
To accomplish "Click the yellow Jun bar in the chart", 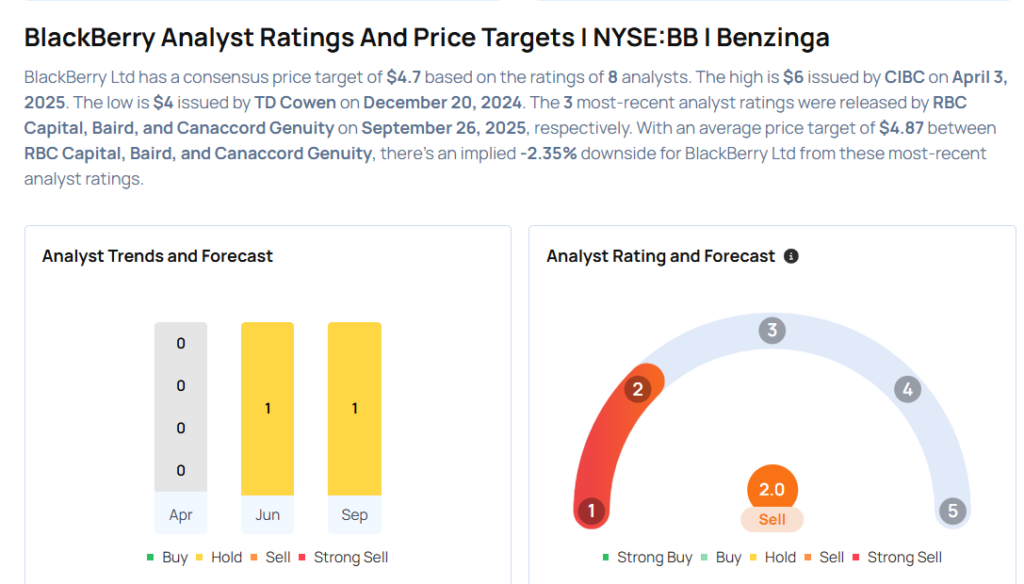I will [267, 408].
